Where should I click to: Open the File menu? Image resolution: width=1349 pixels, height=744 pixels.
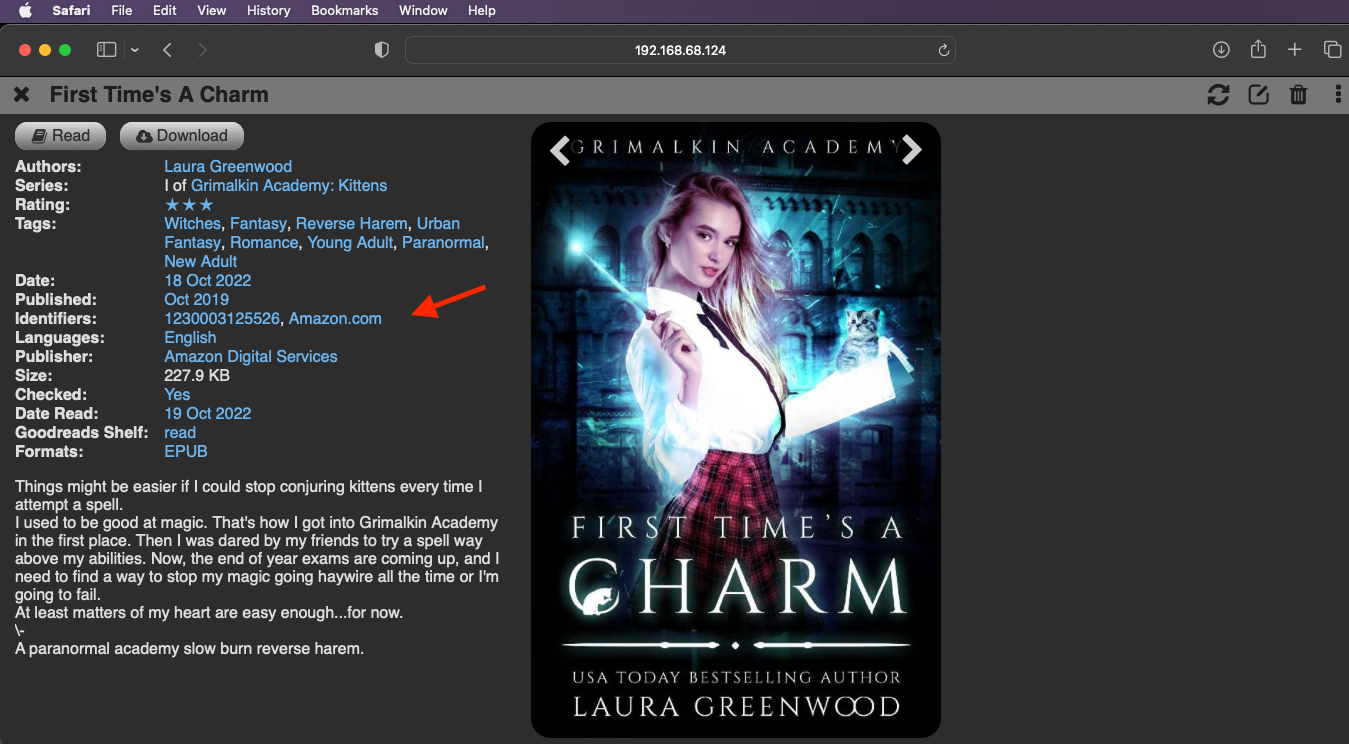coord(122,11)
